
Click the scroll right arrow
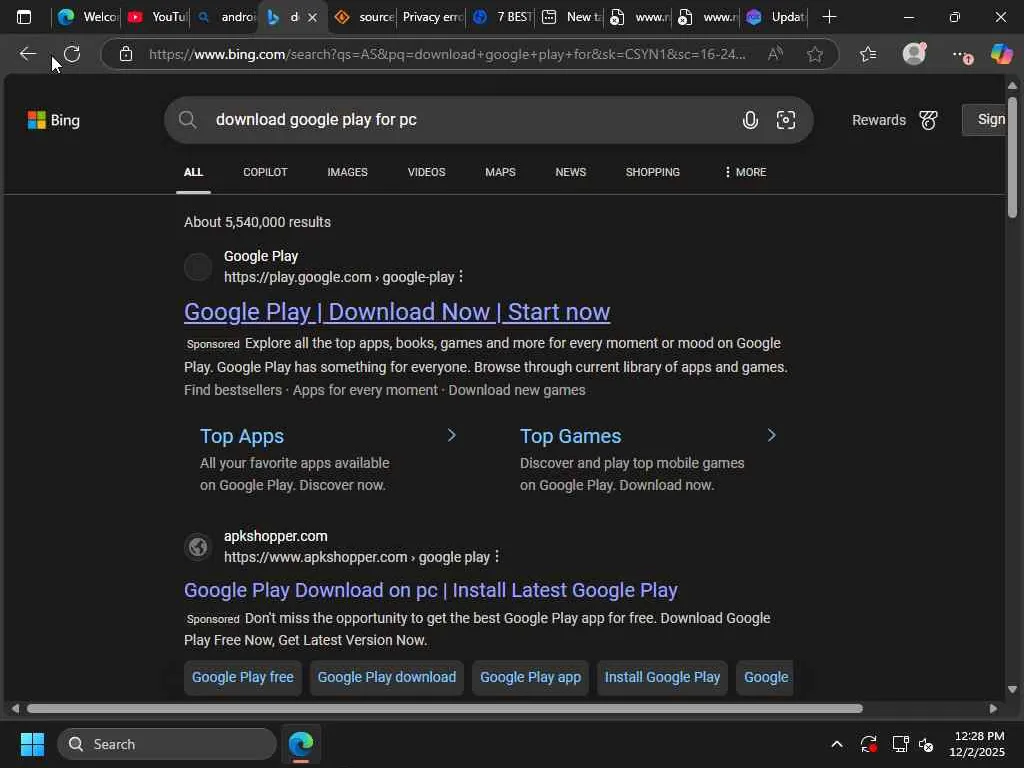[x=993, y=708]
